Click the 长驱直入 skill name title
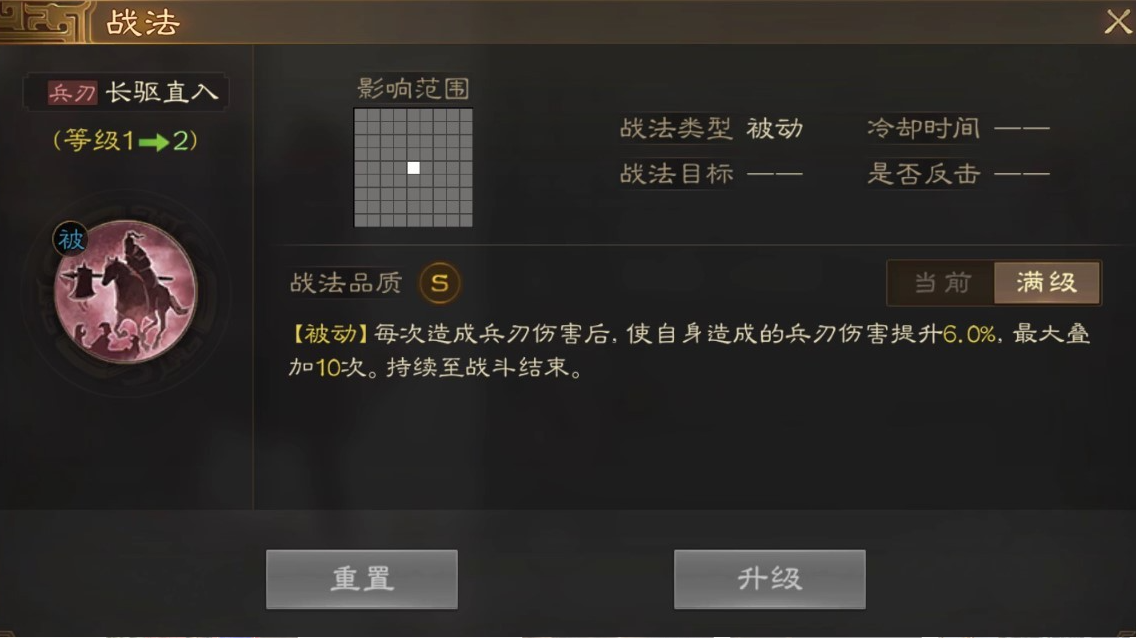 [x=162, y=93]
